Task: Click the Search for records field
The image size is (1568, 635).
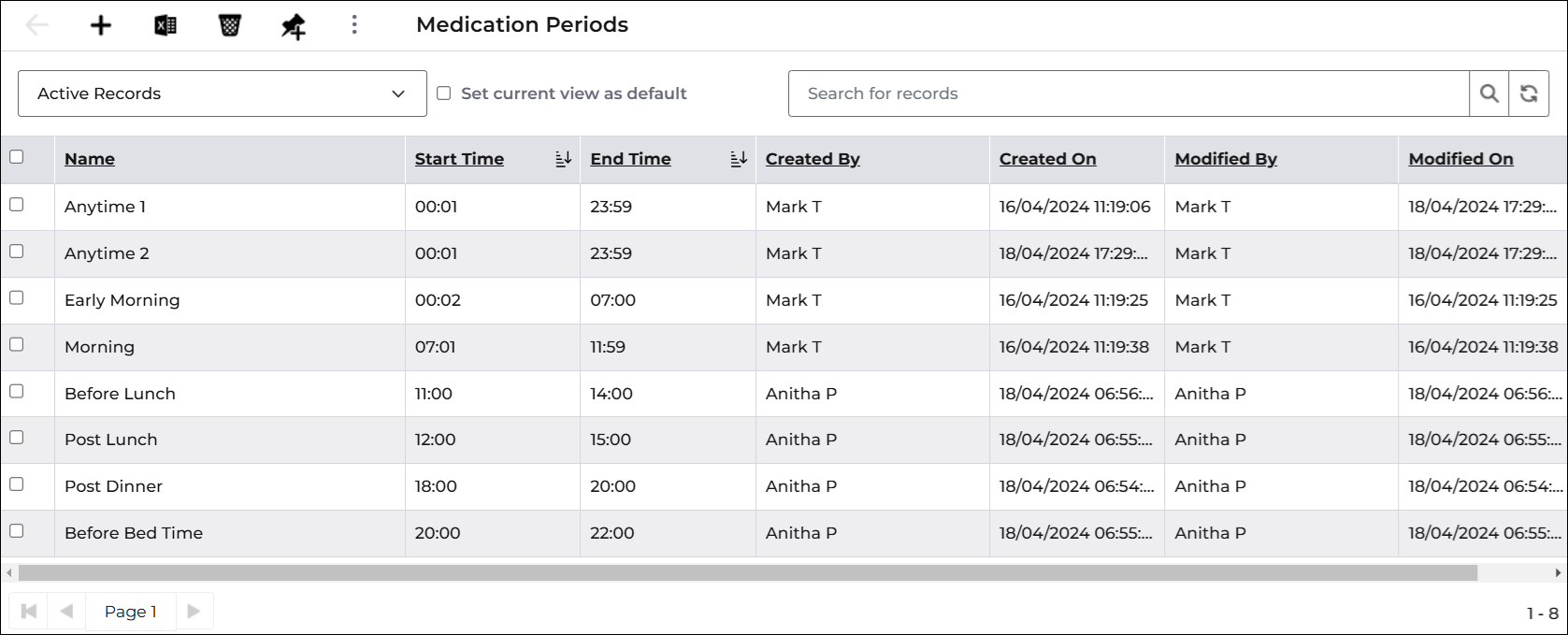Action: coord(1129,94)
